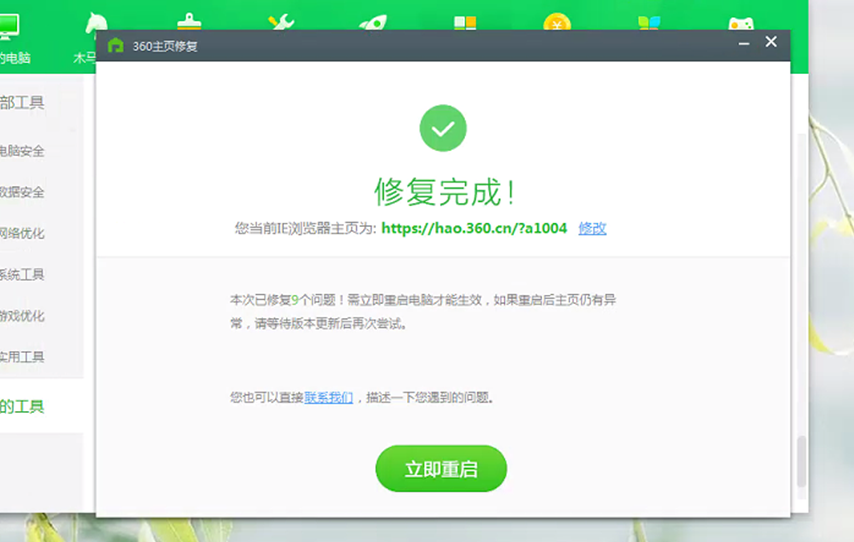Click the 360主页修复 title text
The width and height of the screenshot is (854, 542).
(x=164, y=46)
